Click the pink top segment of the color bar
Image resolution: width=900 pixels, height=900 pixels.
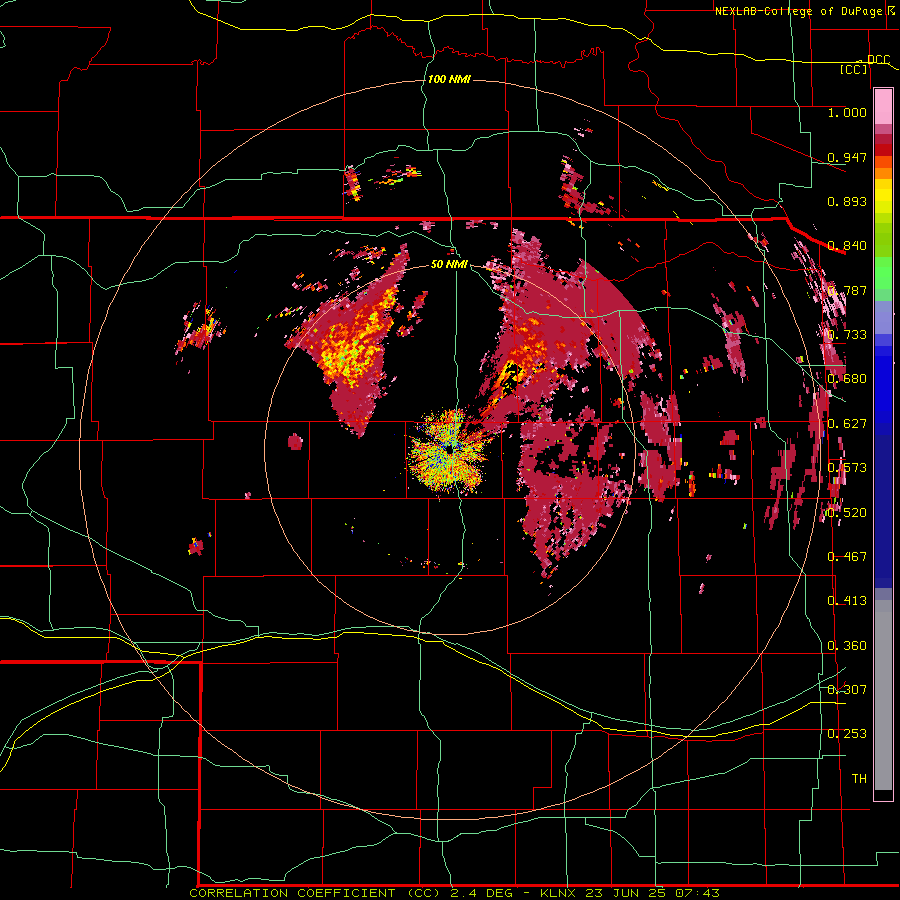(883, 107)
